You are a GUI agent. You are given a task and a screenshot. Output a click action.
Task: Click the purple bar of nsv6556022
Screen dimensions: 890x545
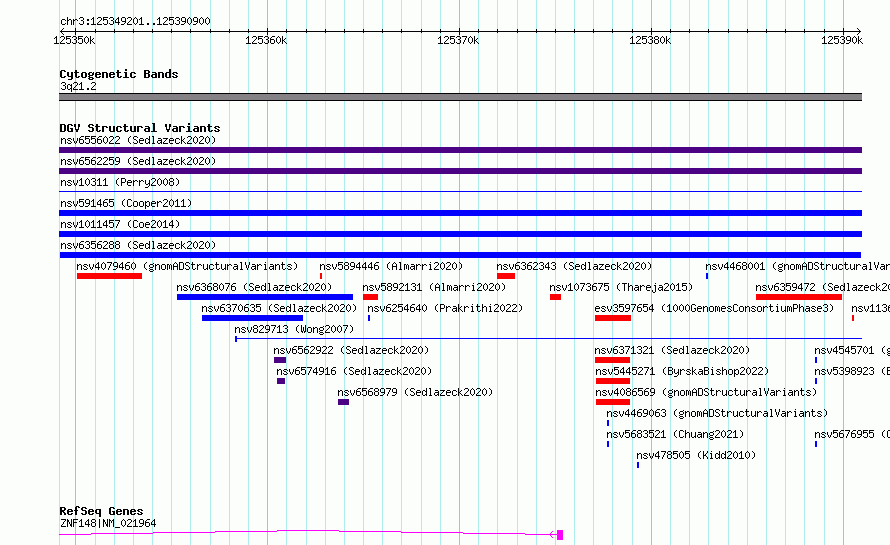click(x=460, y=150)
